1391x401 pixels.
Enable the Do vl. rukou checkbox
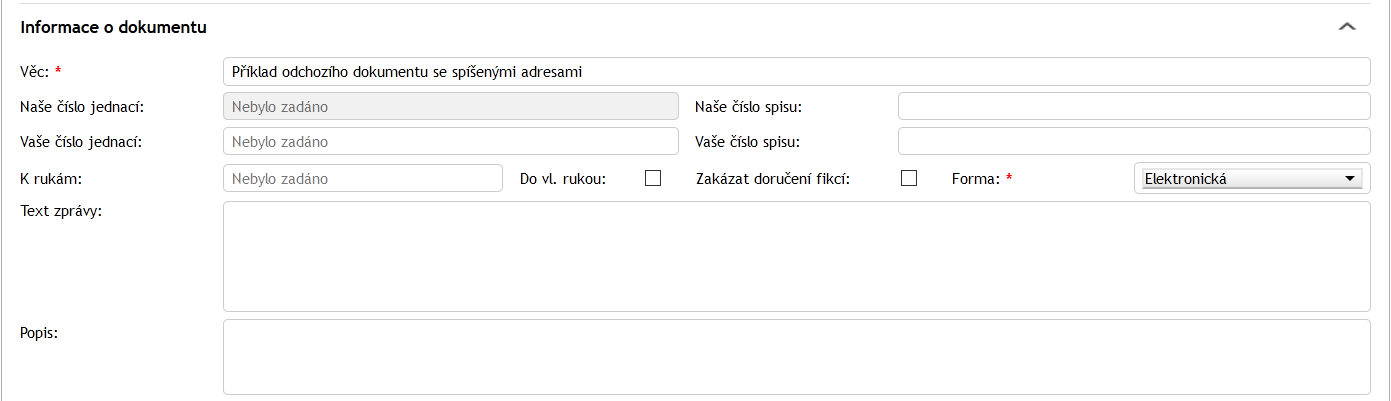click(653, 179)
